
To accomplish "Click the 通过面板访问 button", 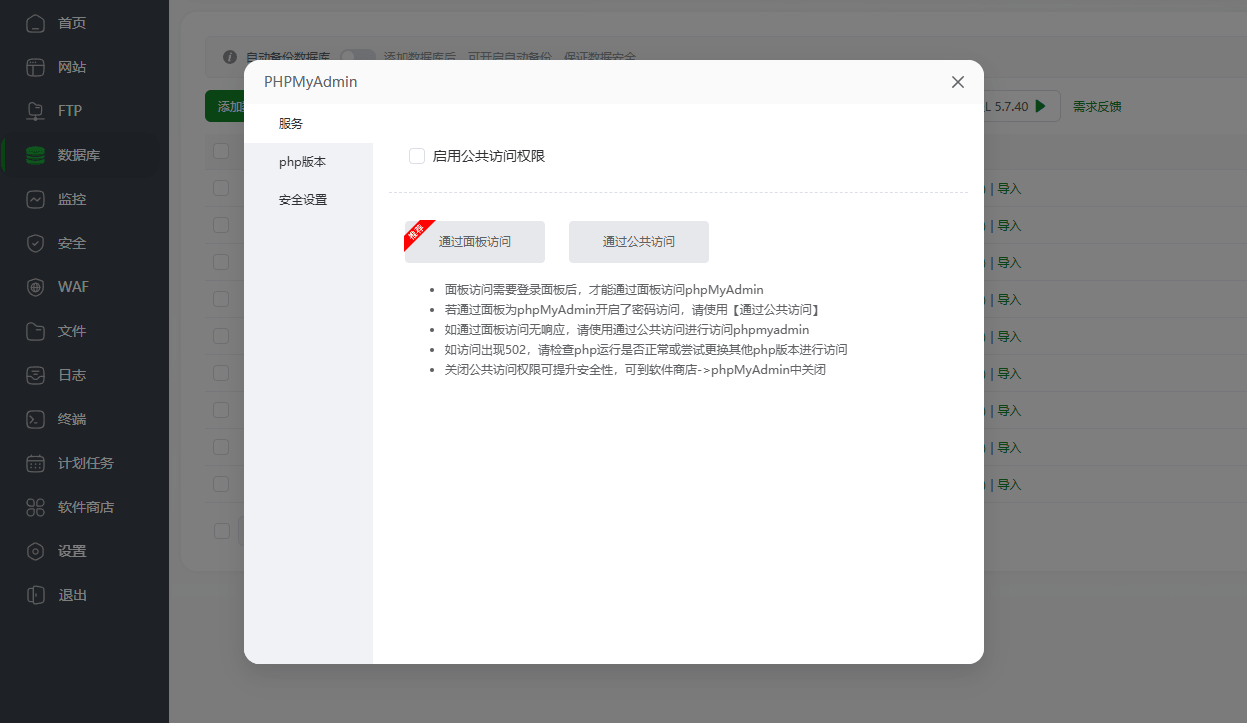I will coord(475,242).
